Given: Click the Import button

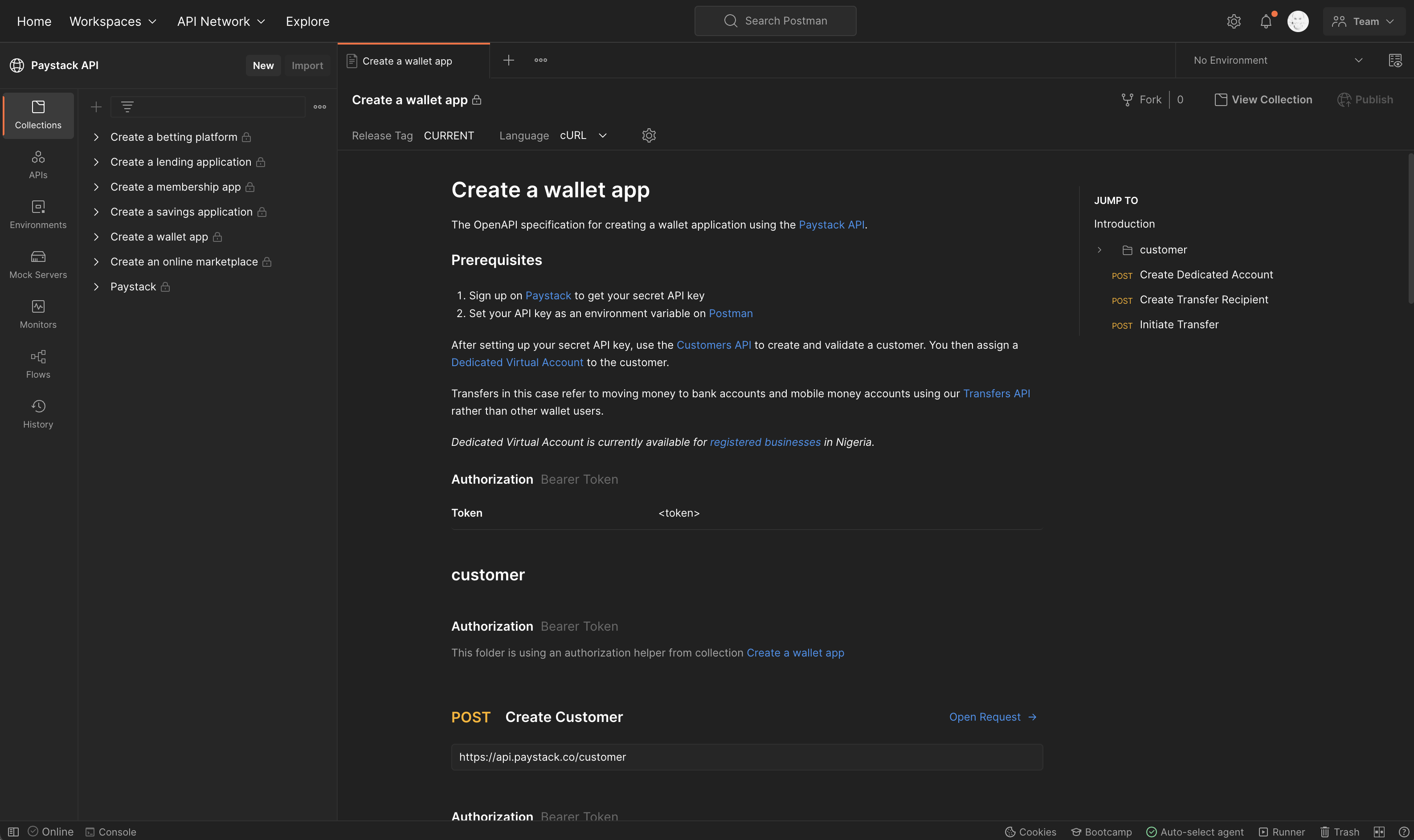Looking at the screenshot, I should coord(307,65).
